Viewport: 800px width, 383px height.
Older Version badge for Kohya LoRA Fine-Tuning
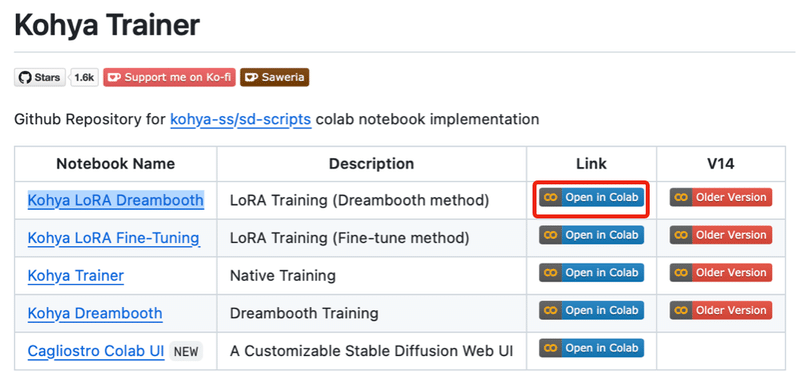[x=721, y=235]
